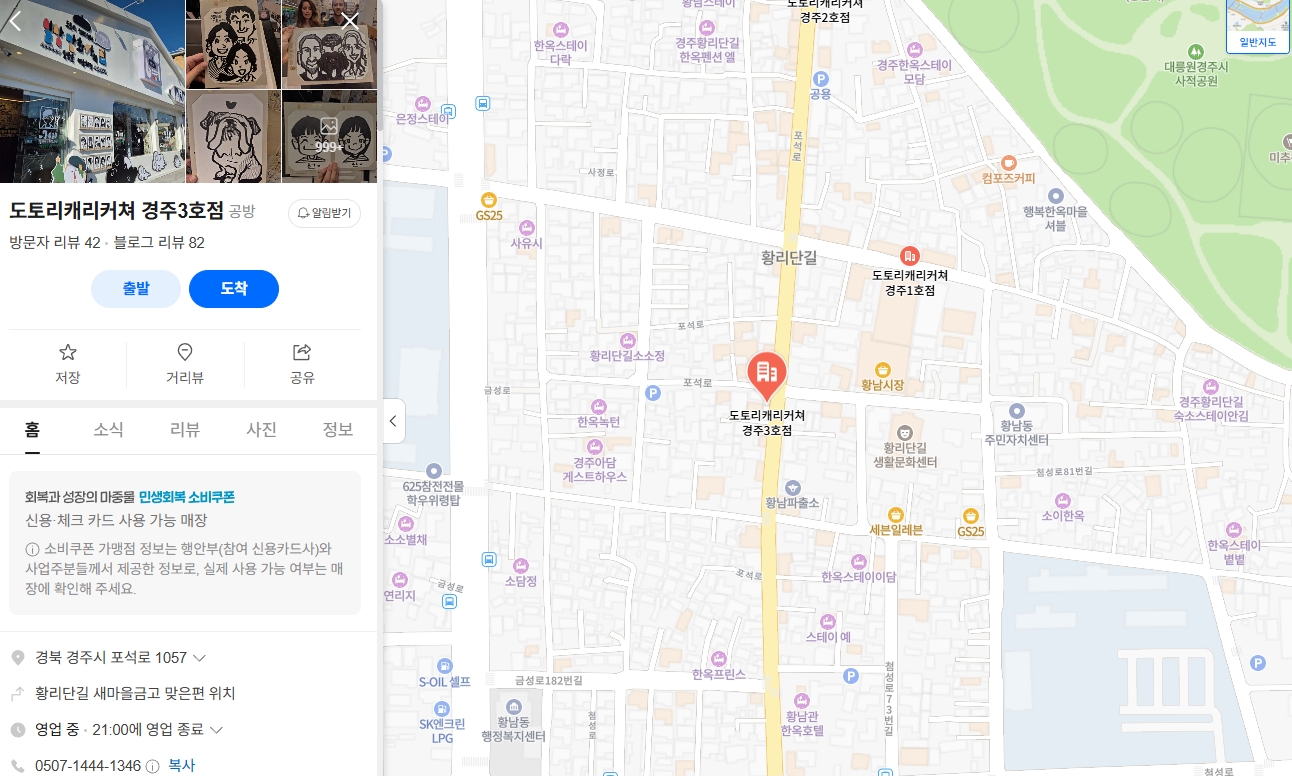Open 방문자 리뷰 42 reviews

55,243
